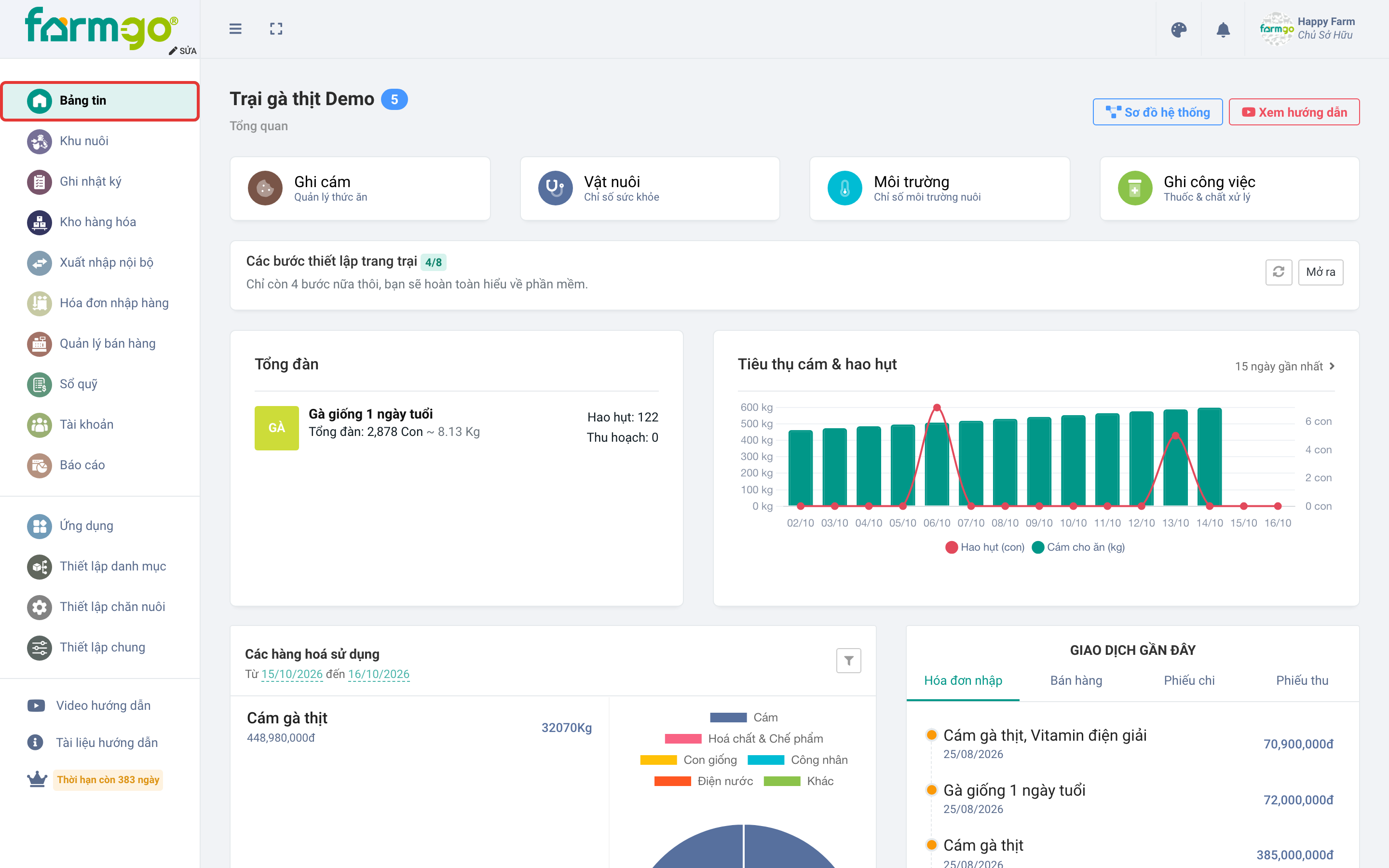
Task: Open Hóa đơn nhập hàng menu item
Action: coord(100,303)
